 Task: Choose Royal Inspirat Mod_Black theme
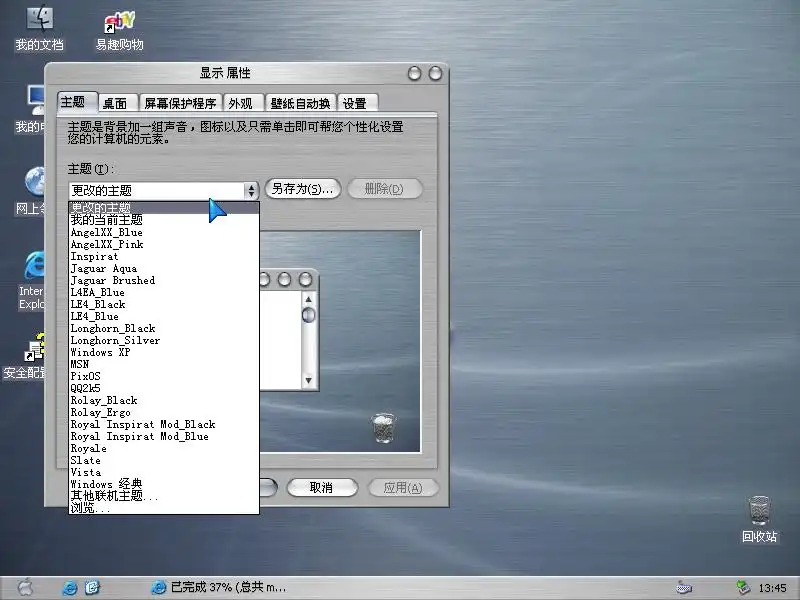pos(164,424)
